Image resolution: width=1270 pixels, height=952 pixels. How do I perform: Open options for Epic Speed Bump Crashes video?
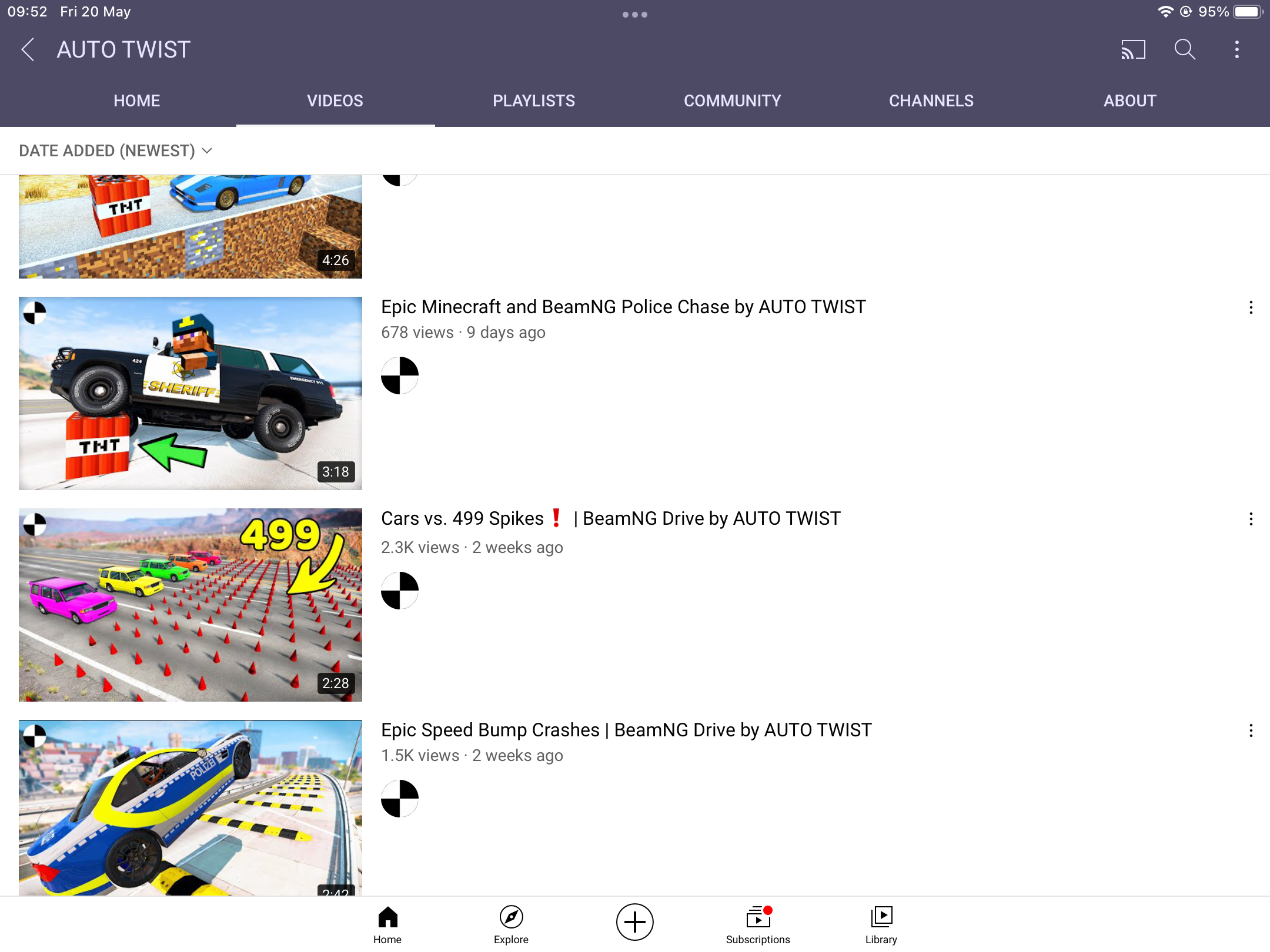coord(1251,730)
